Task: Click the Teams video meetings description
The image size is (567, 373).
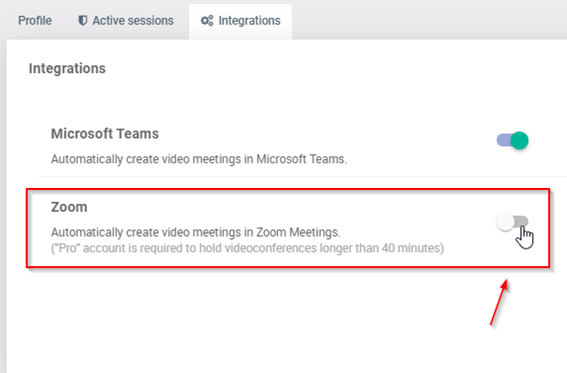Action: tap(199, 159)
